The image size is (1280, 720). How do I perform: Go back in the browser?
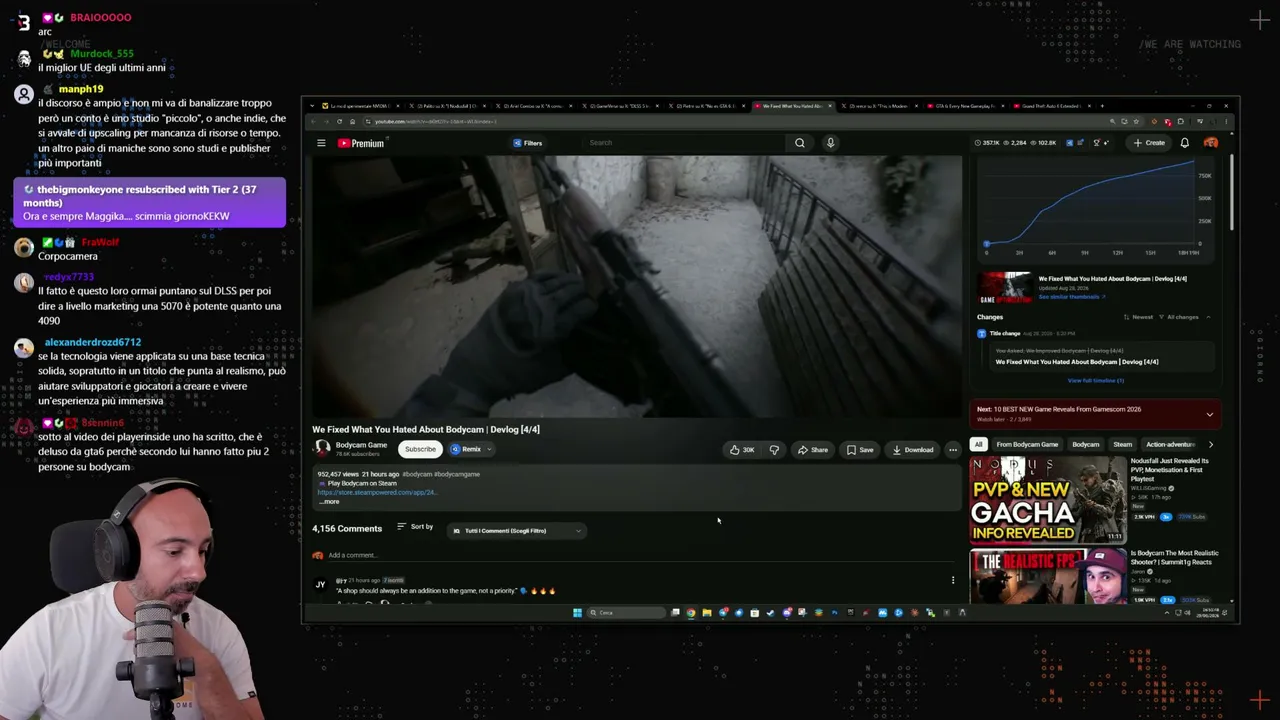313,122
